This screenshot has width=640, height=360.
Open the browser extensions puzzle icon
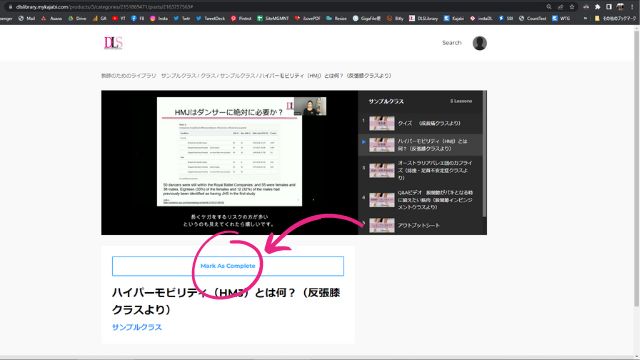point(598,7)
